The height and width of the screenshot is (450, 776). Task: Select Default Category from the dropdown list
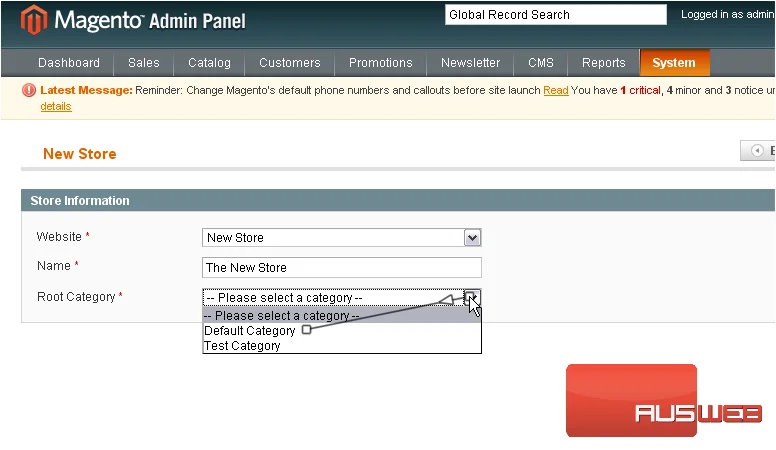point(341,331)
